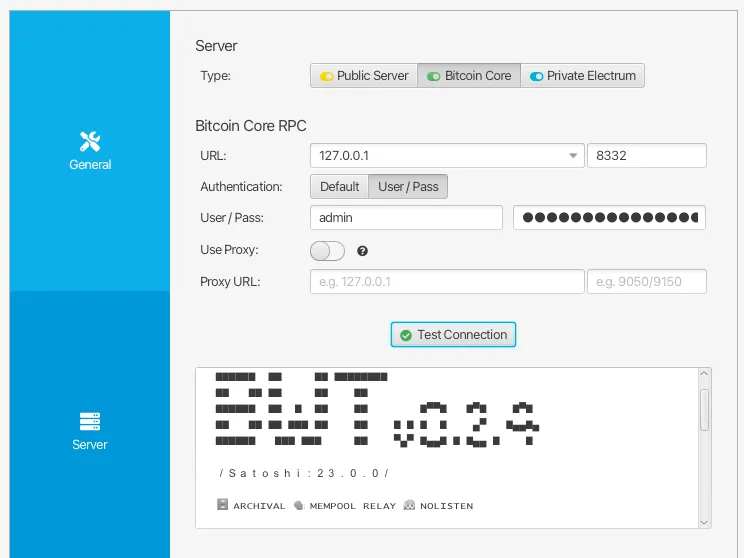
Task: Click the scroll up arrow of the output log
Action: coord(704,374)
